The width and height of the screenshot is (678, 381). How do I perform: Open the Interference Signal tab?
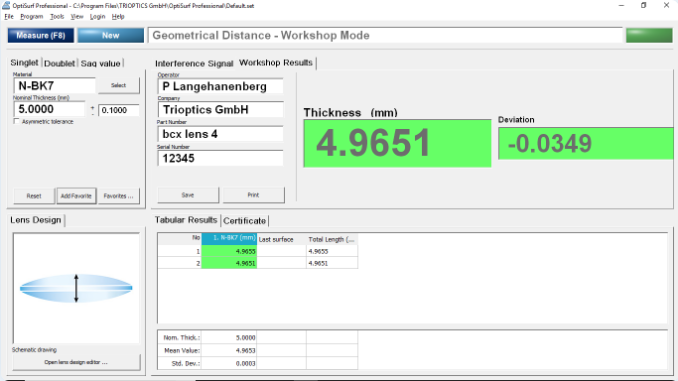[x=194, y=63]
